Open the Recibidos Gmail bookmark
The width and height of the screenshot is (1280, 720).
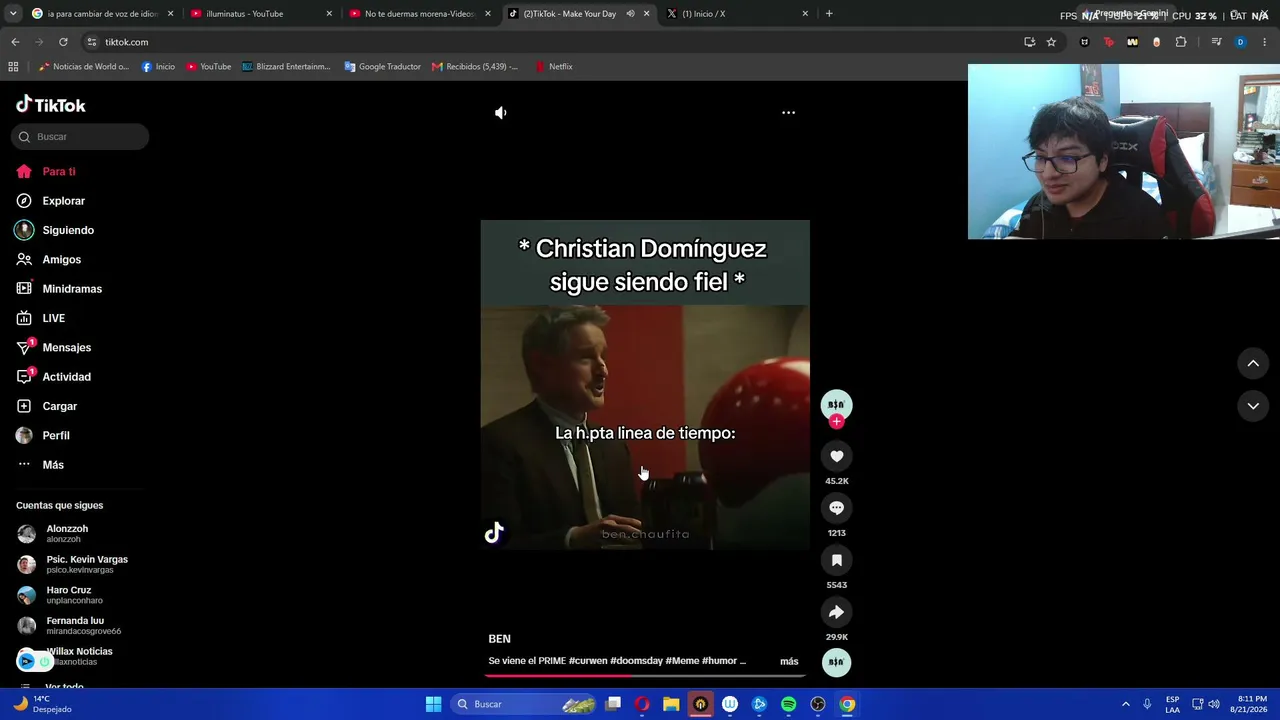475,67
